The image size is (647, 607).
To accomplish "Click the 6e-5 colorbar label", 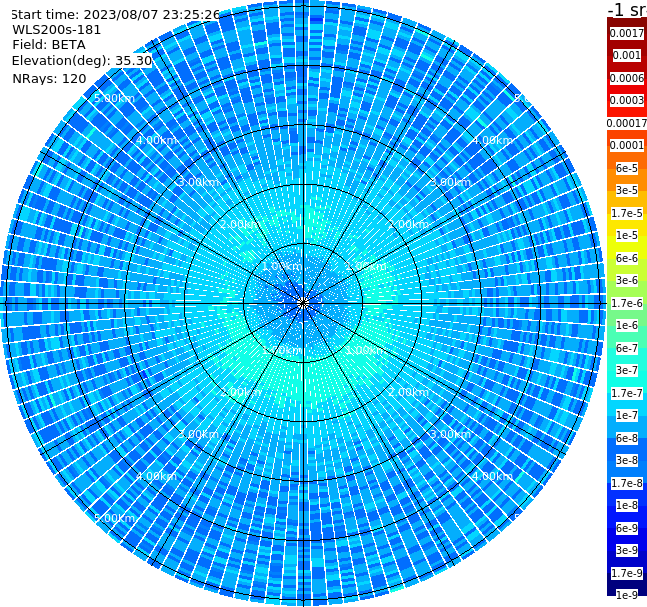I will pos(627,168).
